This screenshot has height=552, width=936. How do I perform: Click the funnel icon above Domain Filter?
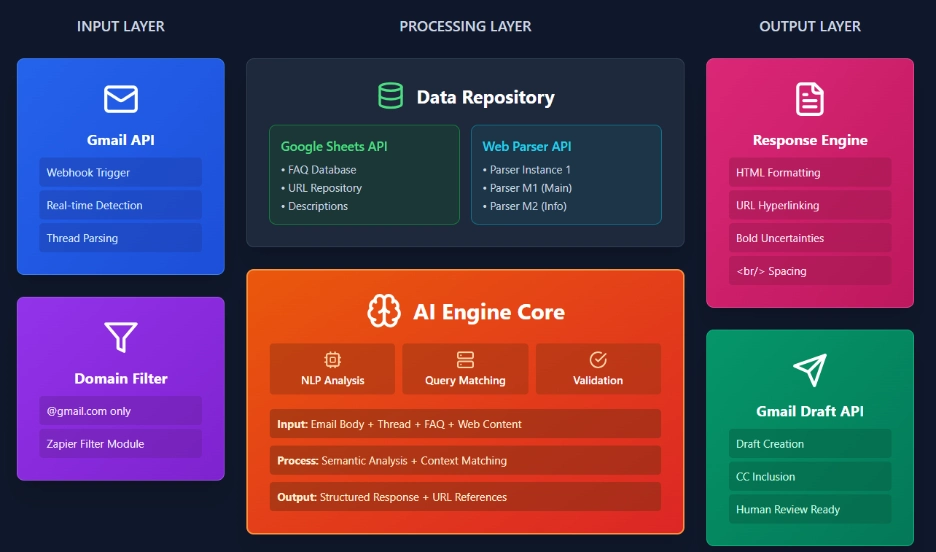[x=121, y=337]
